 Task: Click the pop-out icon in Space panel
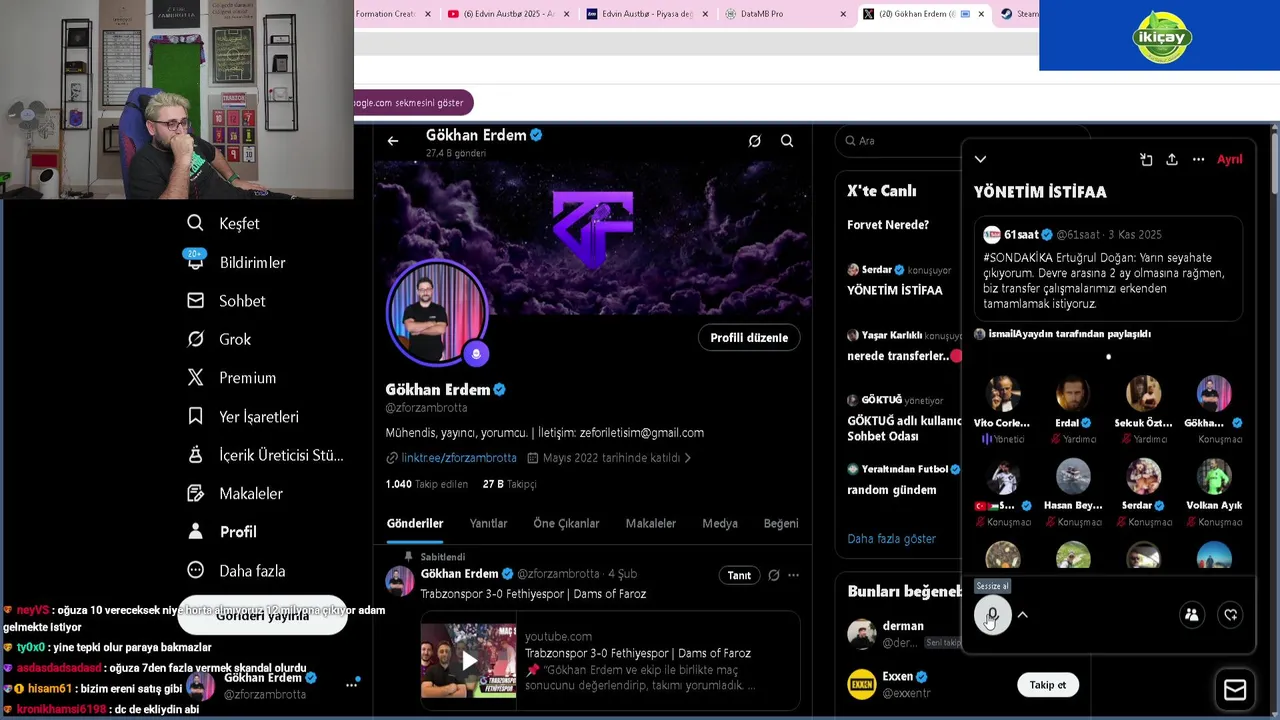click(x=1146, y=160)
